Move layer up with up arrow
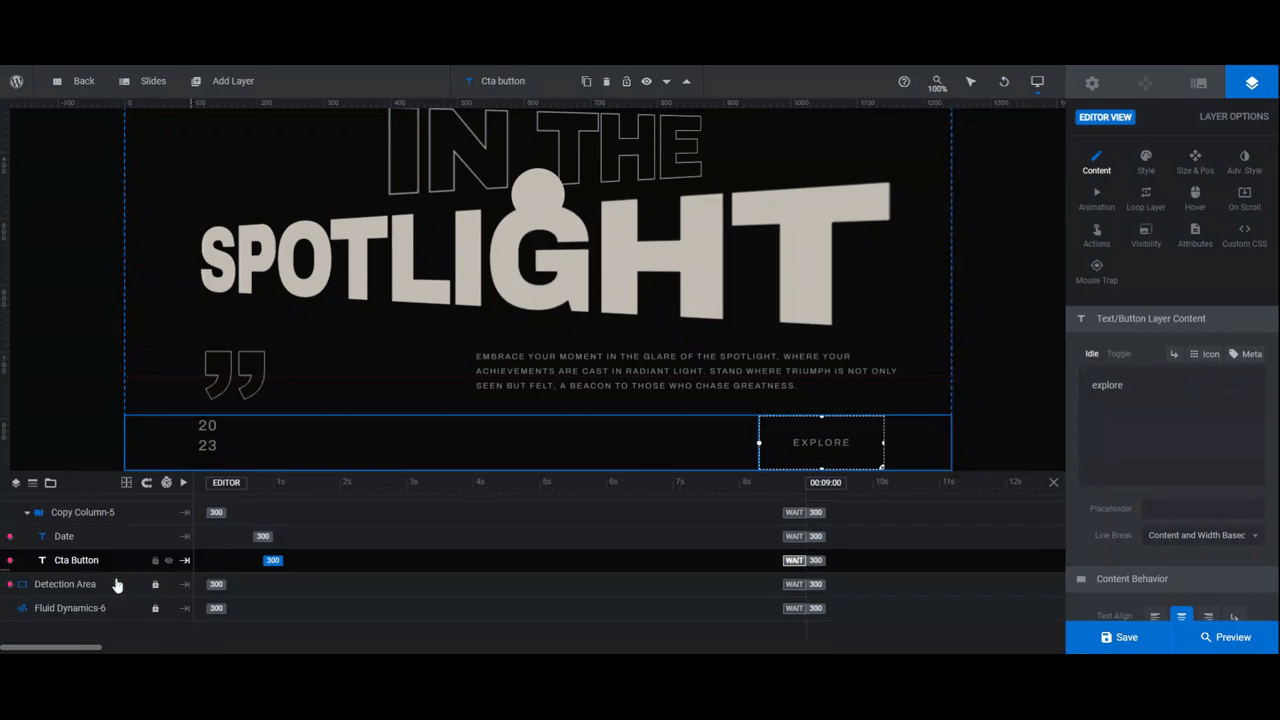This screenshot has height=720, width=1280. tap(686, 81)
